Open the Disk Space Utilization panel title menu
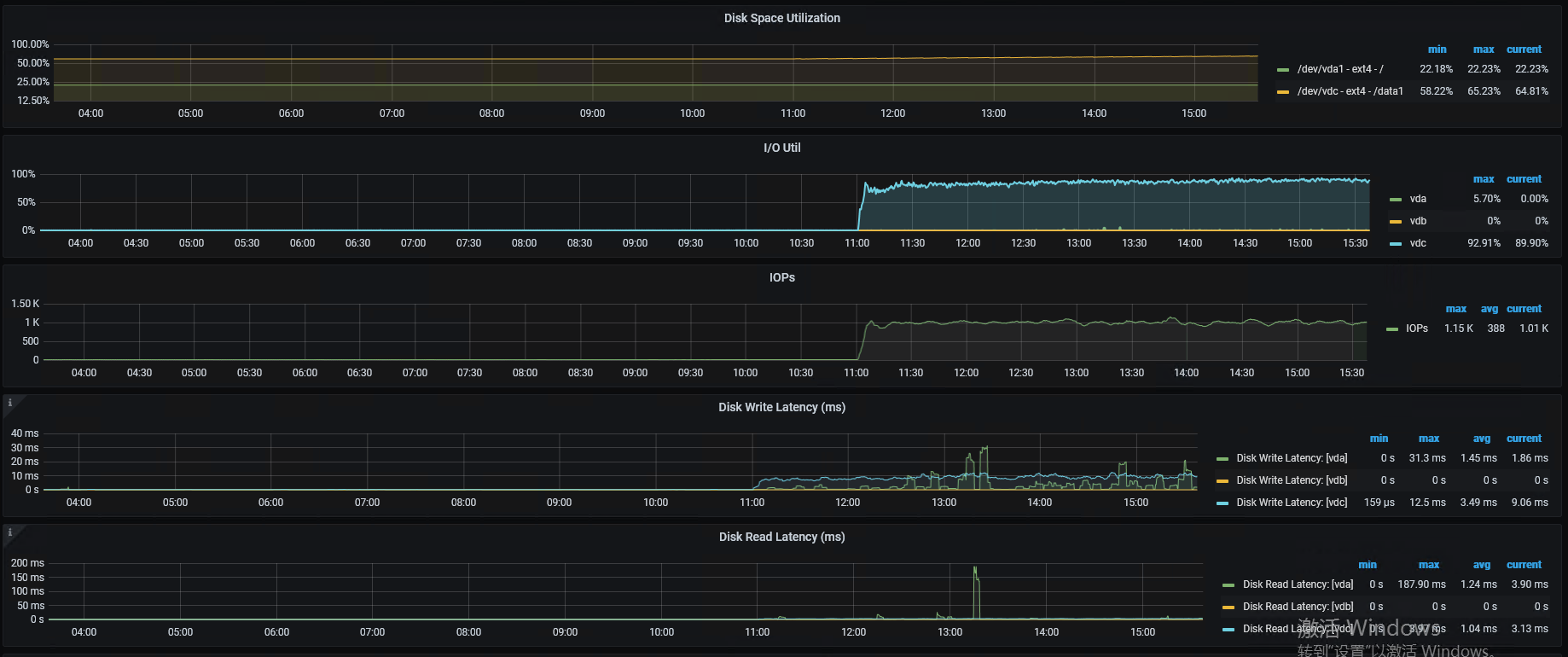 click(781, 18)
